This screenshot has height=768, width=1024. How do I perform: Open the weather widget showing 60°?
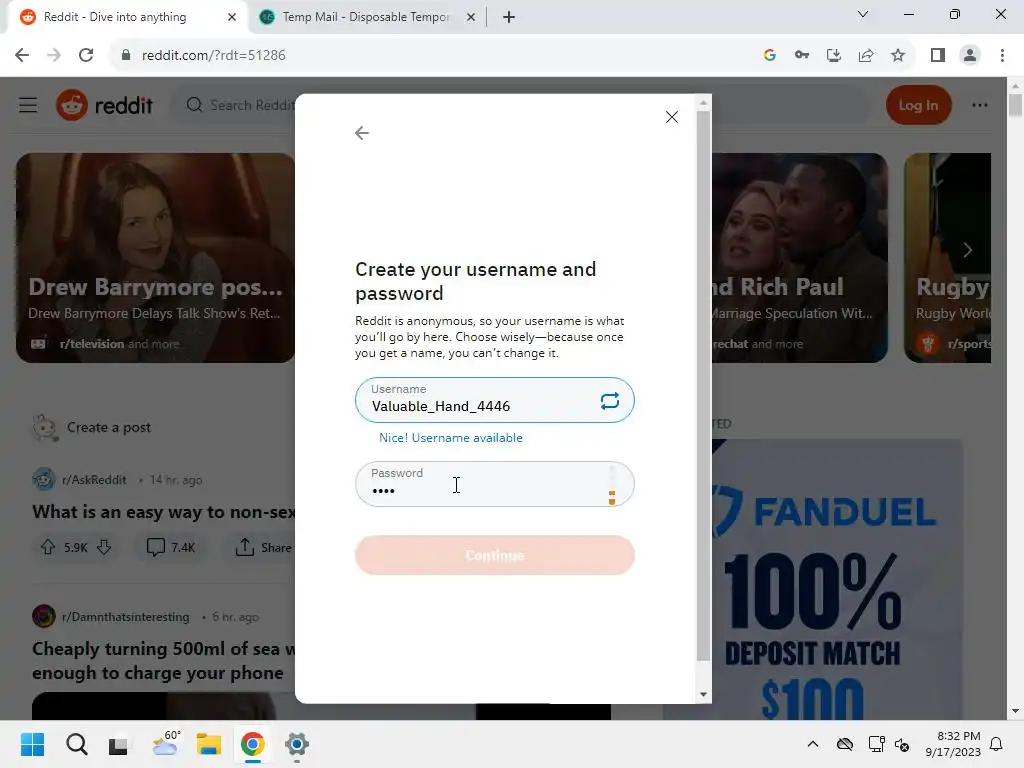(165, 743)
